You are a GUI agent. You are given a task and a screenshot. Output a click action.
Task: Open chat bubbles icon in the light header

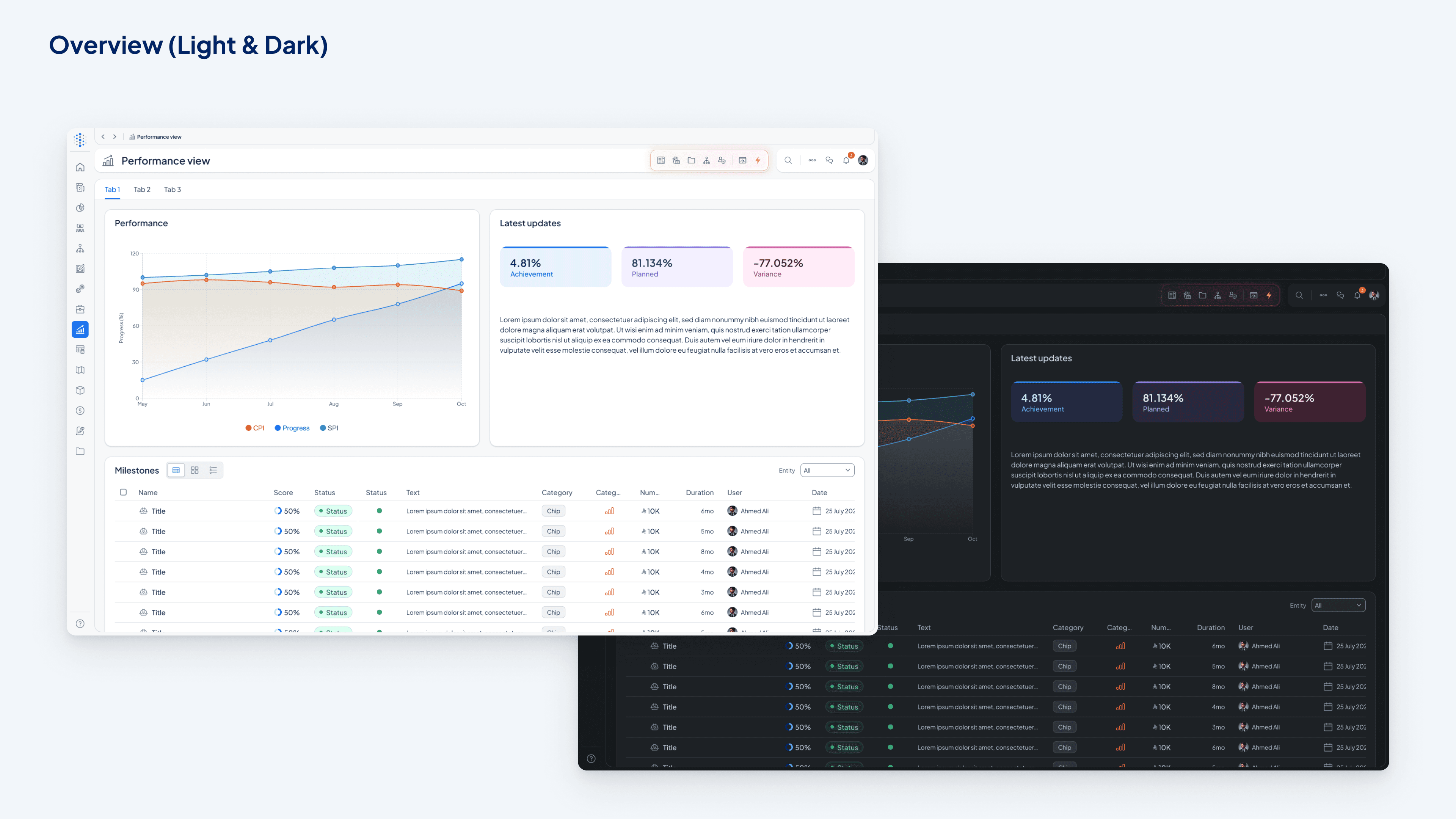[x=829, y=160]
